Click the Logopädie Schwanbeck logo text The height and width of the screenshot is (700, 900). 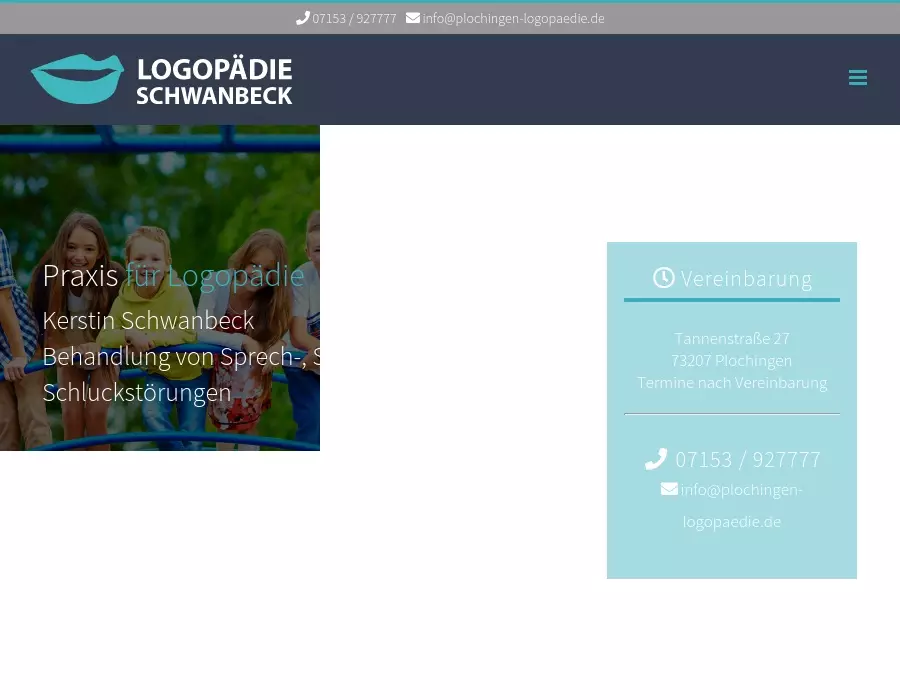click(214, 81)
